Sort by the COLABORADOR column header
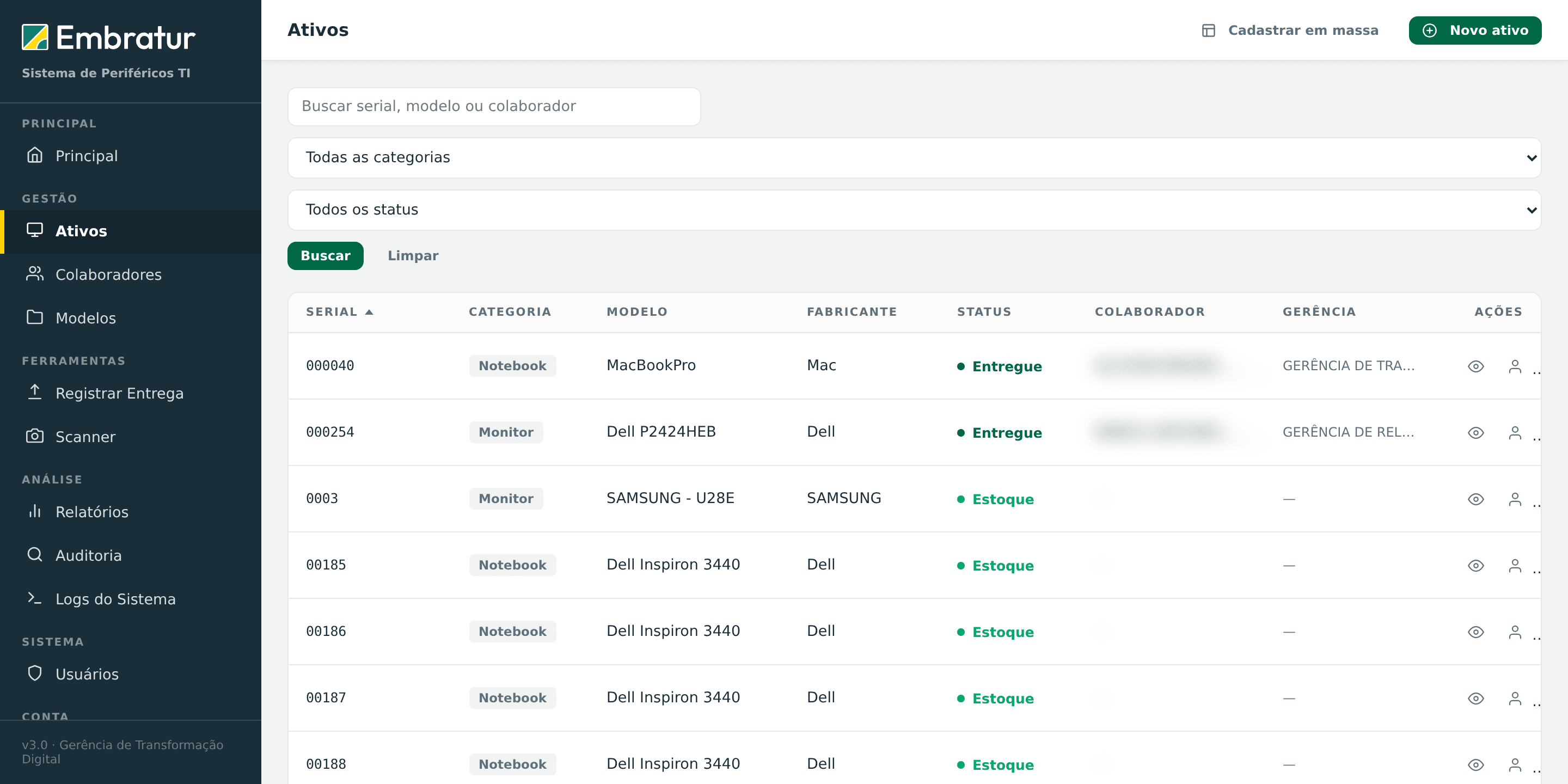Image resolution: width=1568 pixels, height=784 pixels. coord(1149,311)
